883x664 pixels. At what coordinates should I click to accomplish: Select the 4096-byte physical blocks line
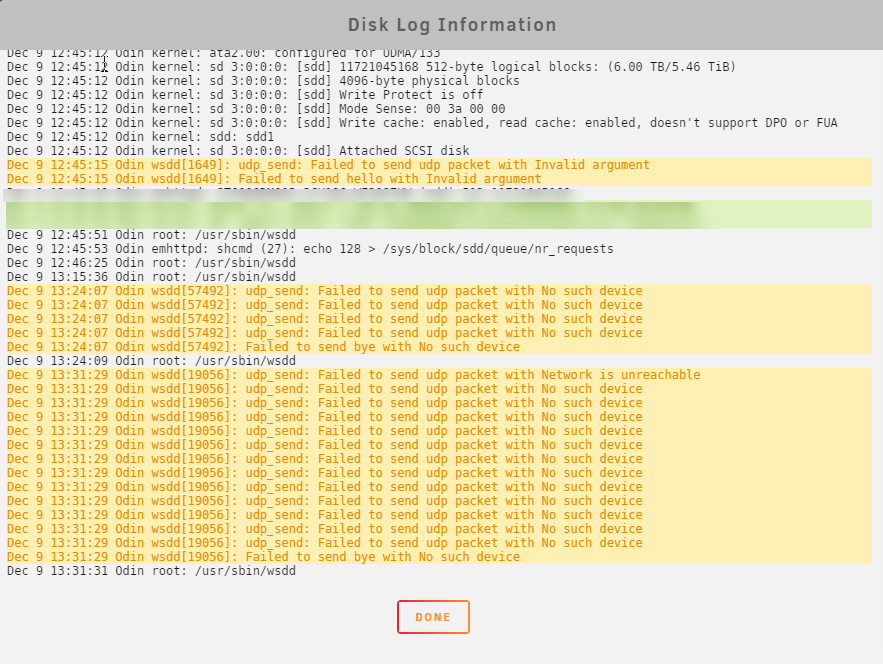pyautogui.click(x=263, y=81)
